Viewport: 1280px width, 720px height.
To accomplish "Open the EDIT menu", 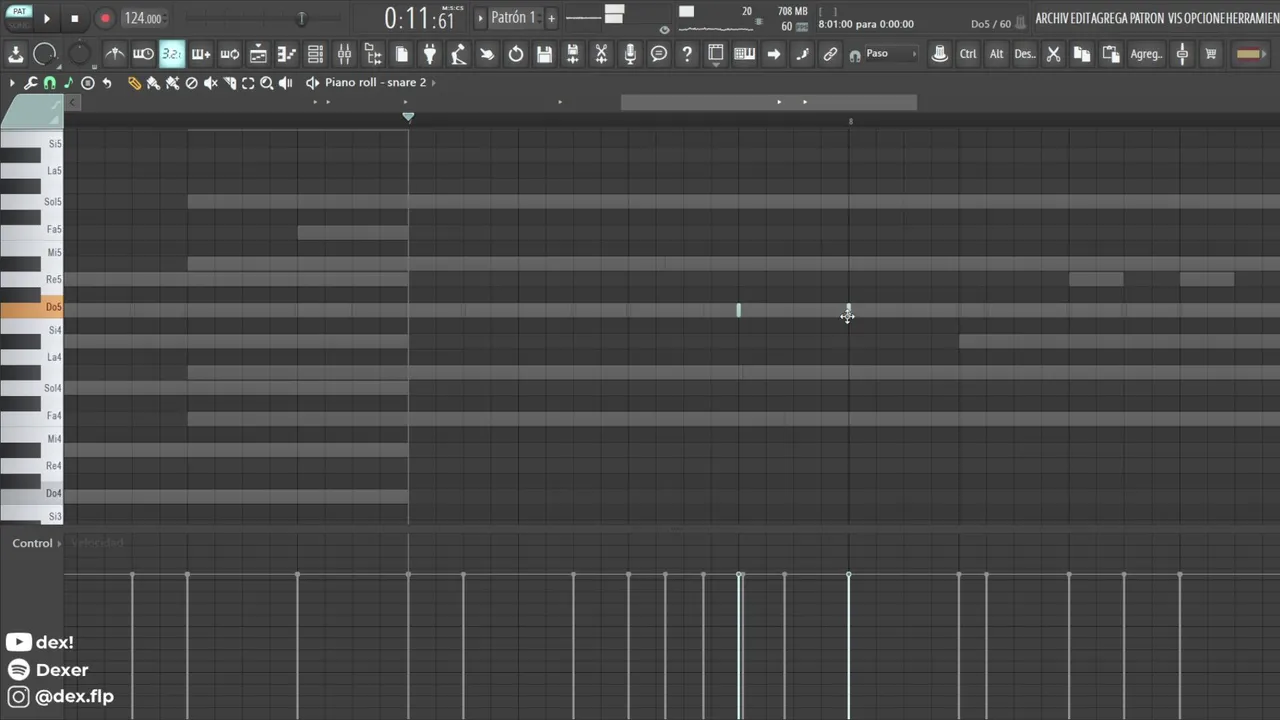I will pos(1080,18).
